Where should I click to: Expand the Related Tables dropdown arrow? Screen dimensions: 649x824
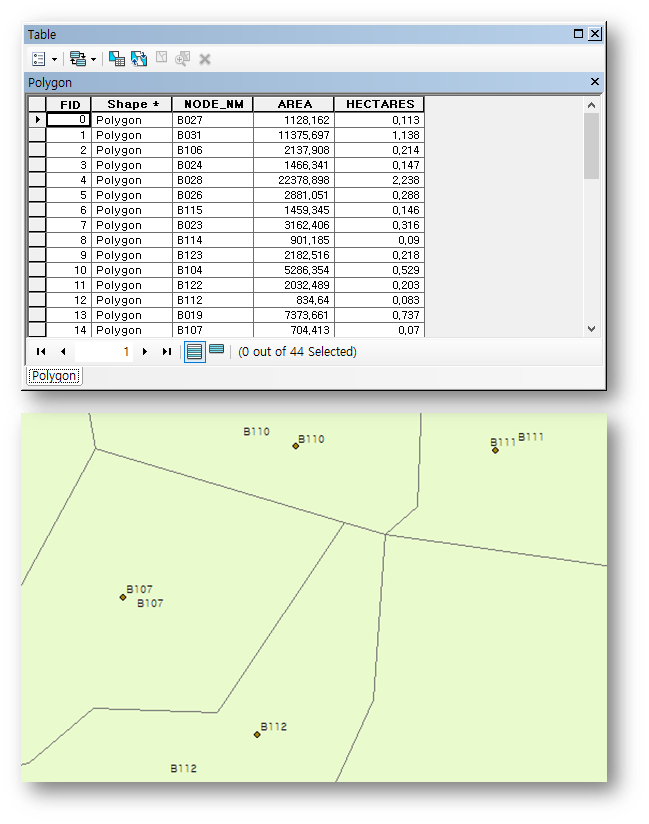(x=93, y=59)
